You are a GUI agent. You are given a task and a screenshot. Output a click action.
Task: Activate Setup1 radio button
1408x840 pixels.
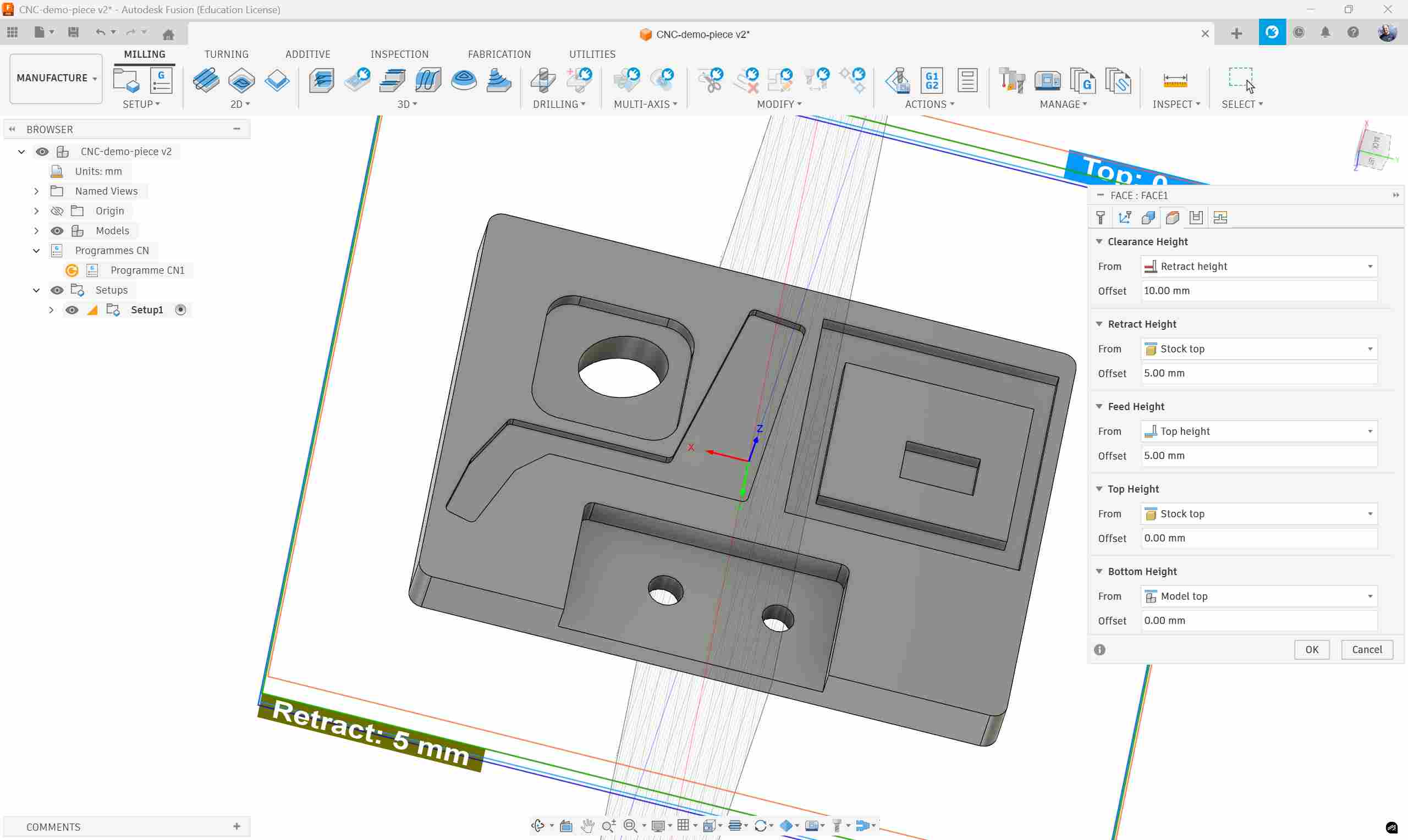tap(180, 310)
